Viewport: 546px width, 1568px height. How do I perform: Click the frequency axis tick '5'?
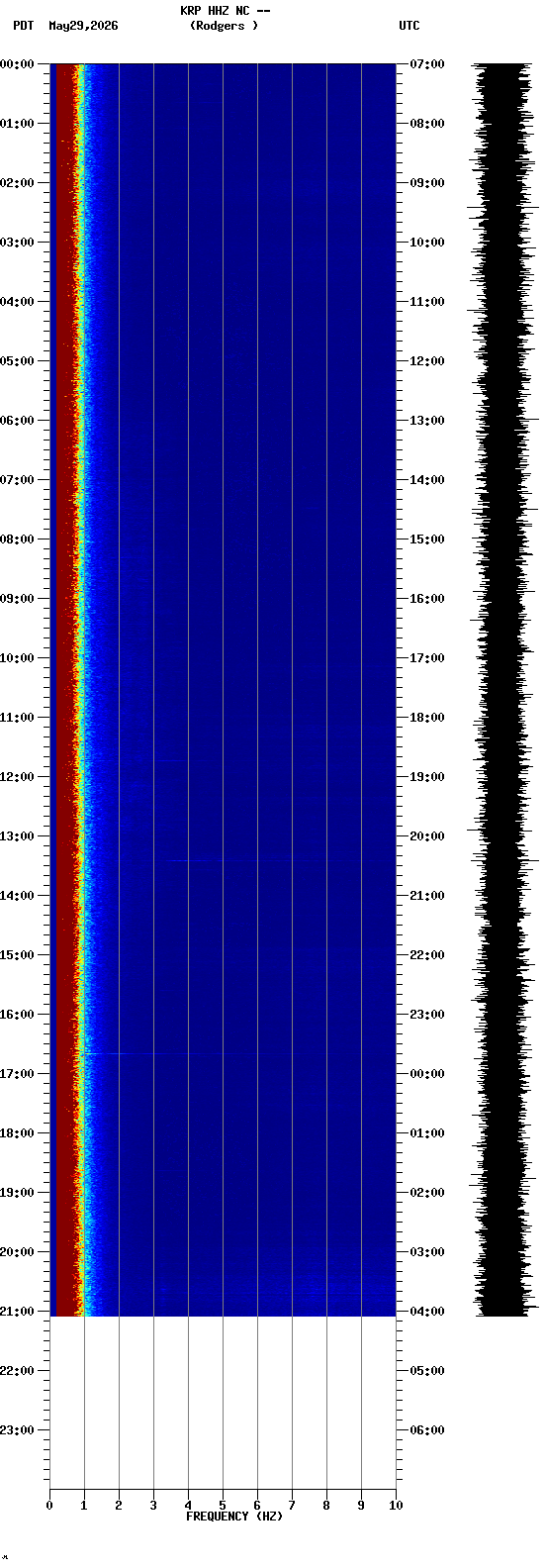point(223,1506)
